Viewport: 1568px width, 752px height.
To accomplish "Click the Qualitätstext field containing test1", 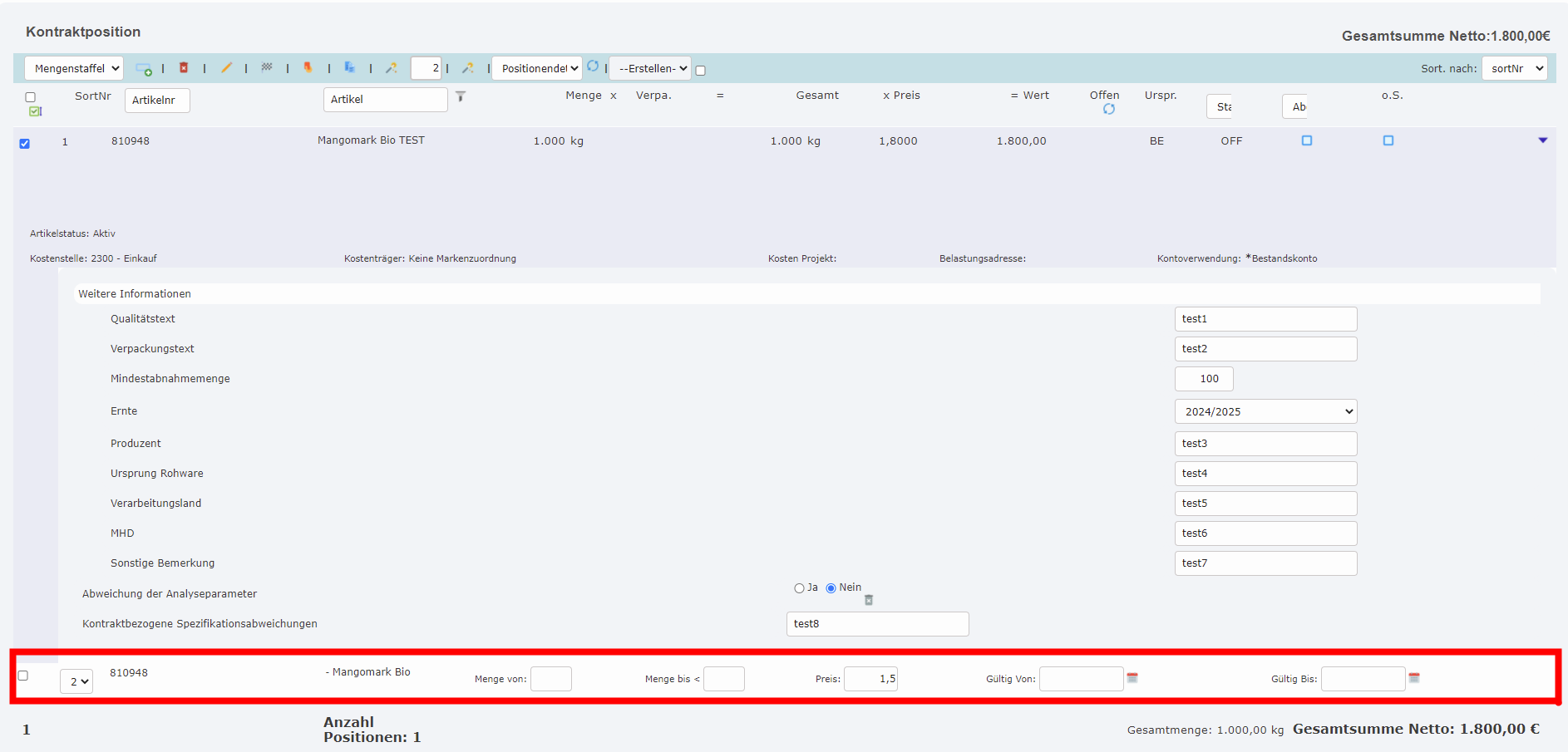I will (x=1265, y=319).
